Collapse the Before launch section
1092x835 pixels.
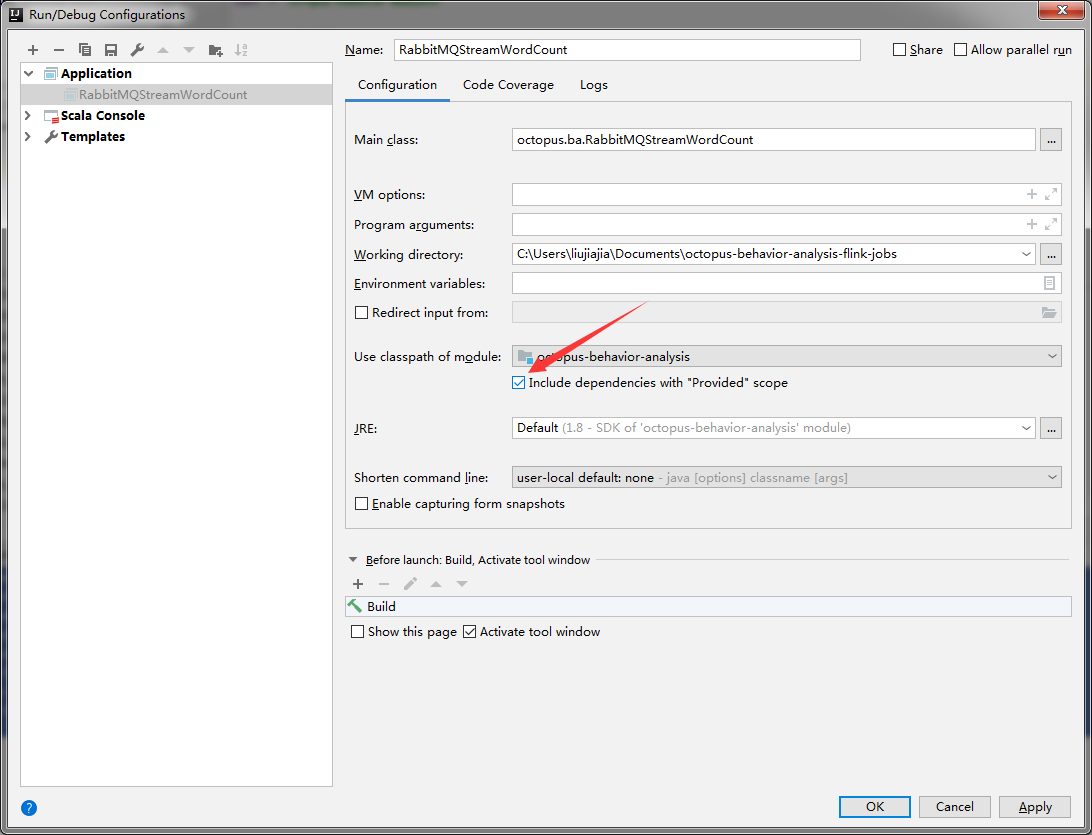(x=353, y=560)
